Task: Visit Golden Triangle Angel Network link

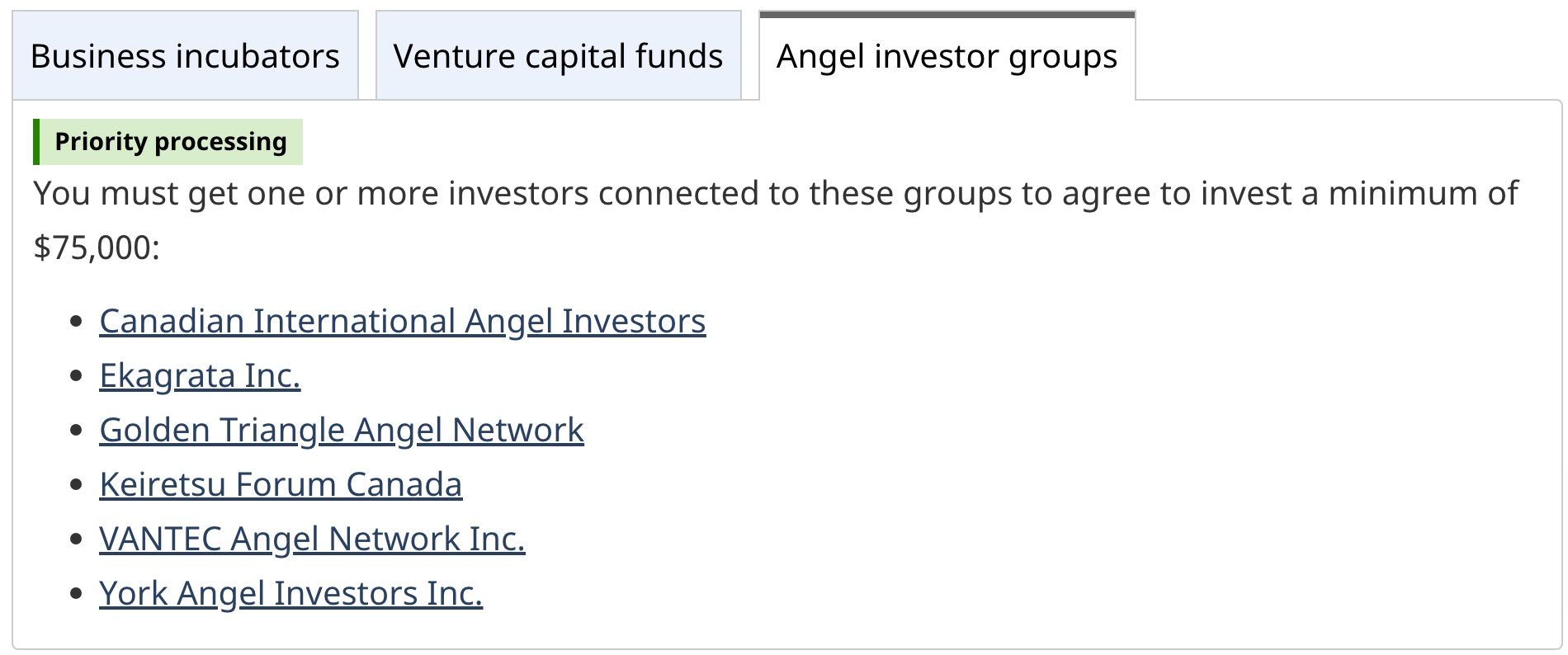Action: (x=341, y=430)
